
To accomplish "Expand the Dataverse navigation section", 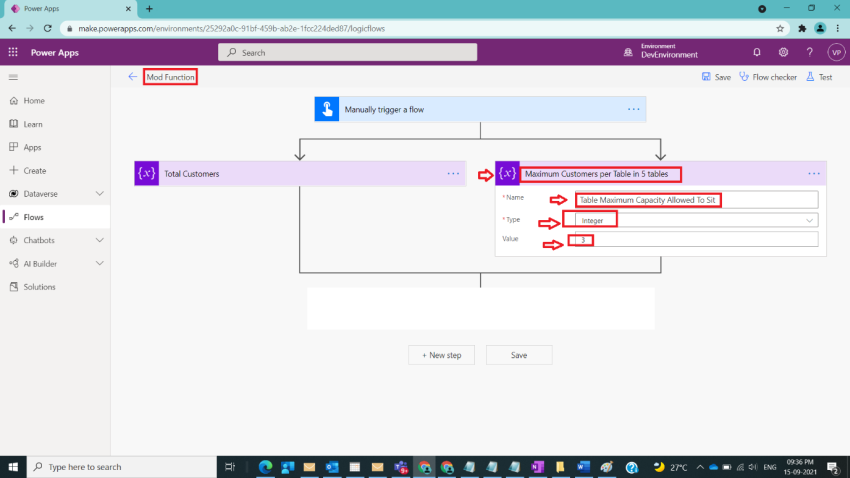I will [100, 193].
